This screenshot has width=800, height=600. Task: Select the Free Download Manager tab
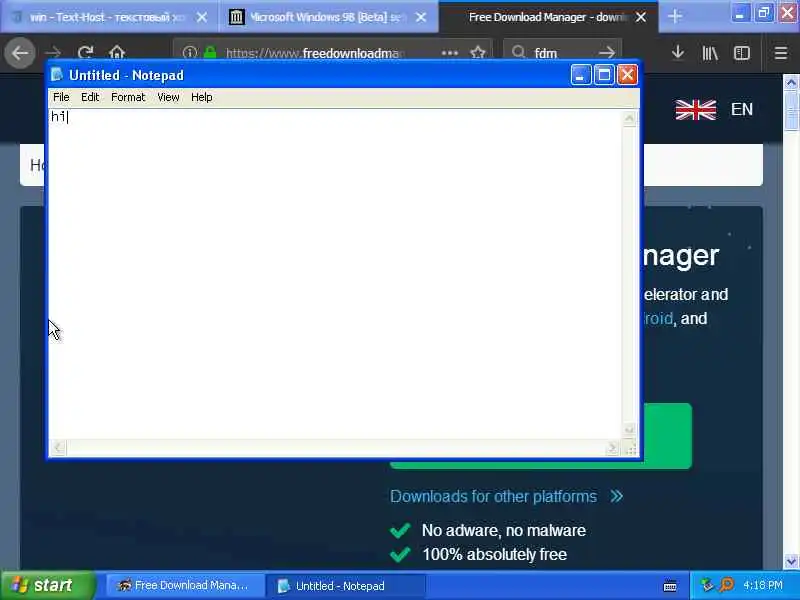(548, 17)
